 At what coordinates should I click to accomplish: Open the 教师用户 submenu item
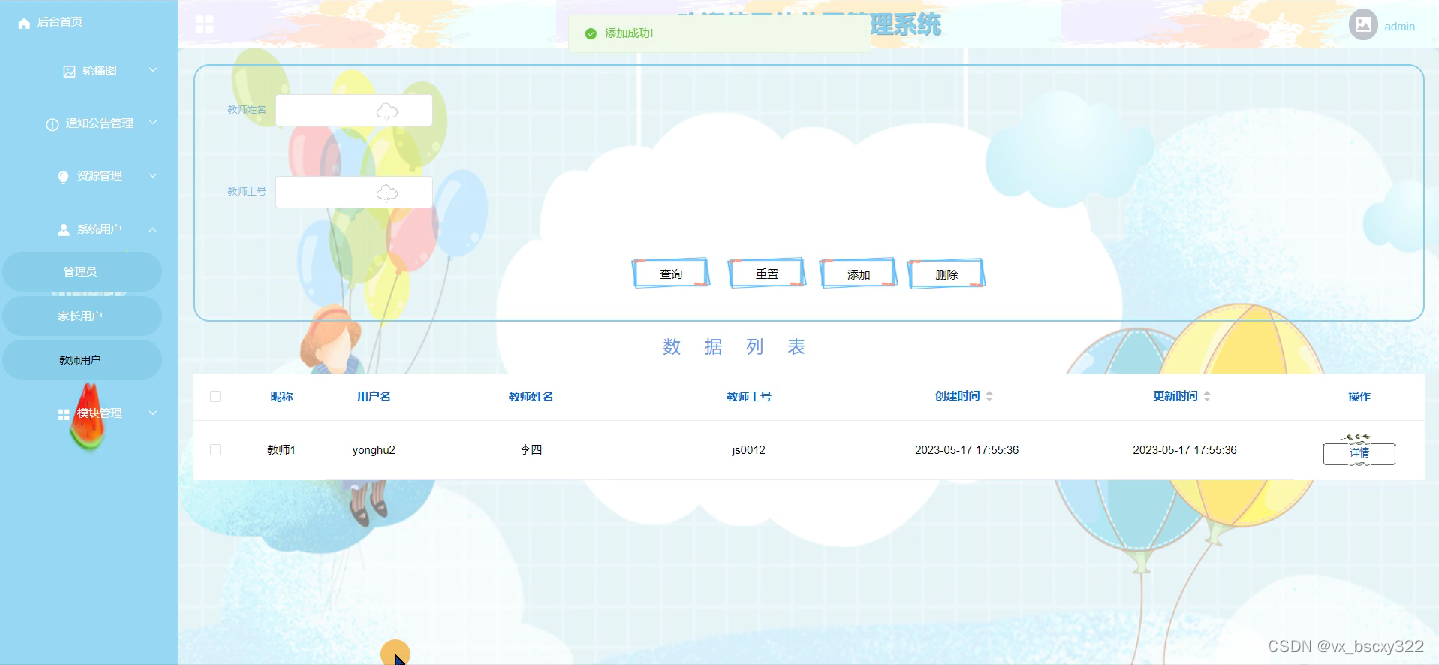[x=81, y=360]
